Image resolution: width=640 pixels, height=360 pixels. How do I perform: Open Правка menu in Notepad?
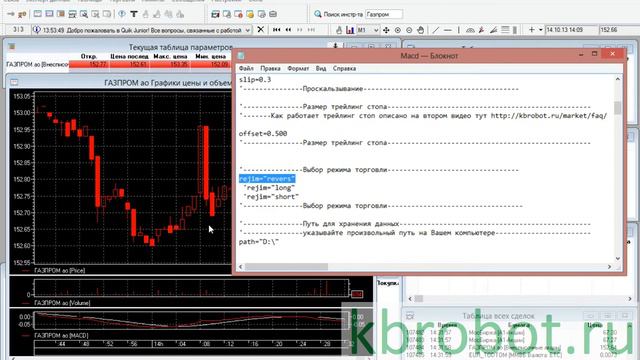[270, 68]
